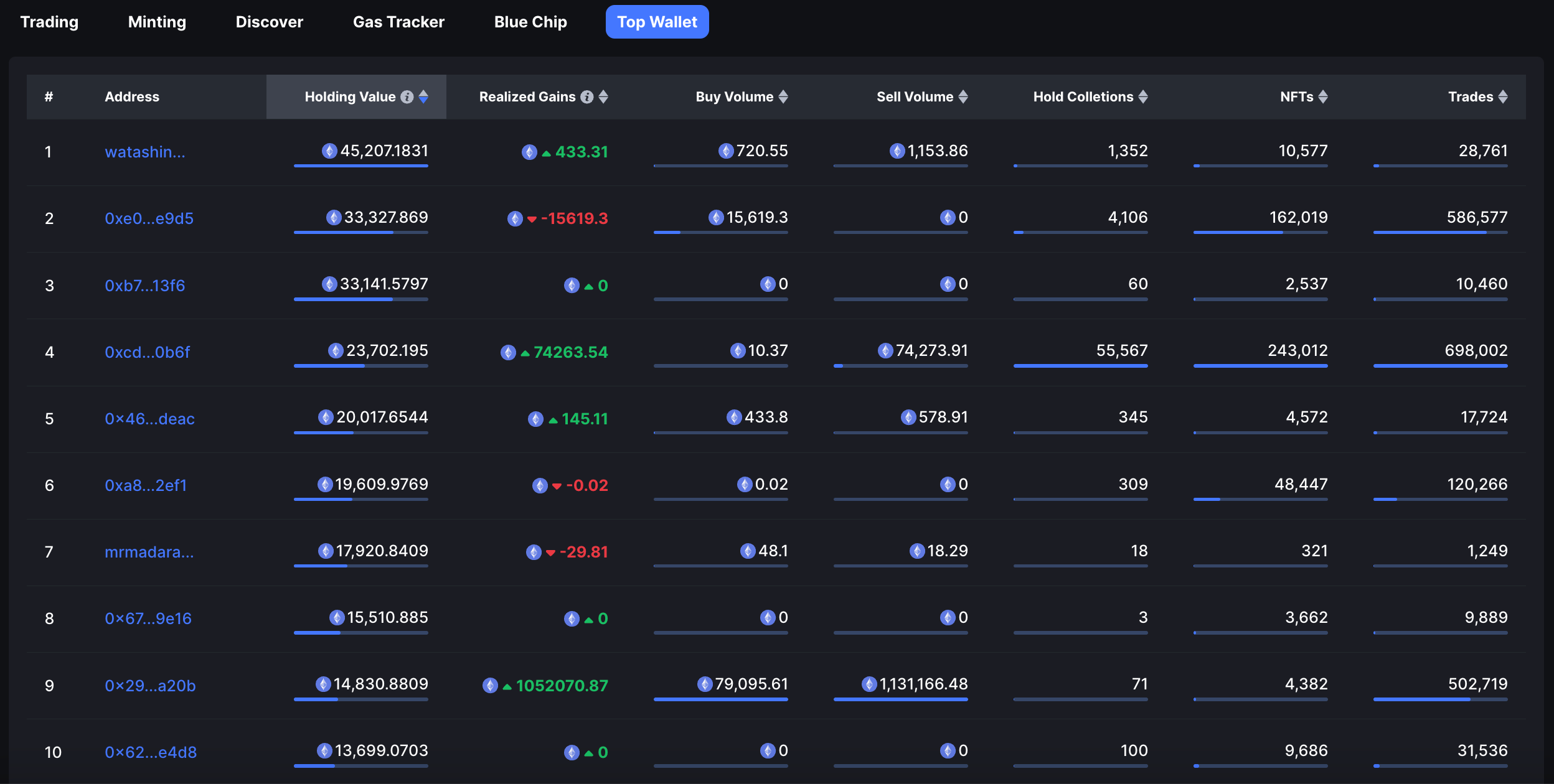Screen dimensions: 1554x784
Task: Click the ETH icon next to 74,273.91
Action: tap(885, 351)
